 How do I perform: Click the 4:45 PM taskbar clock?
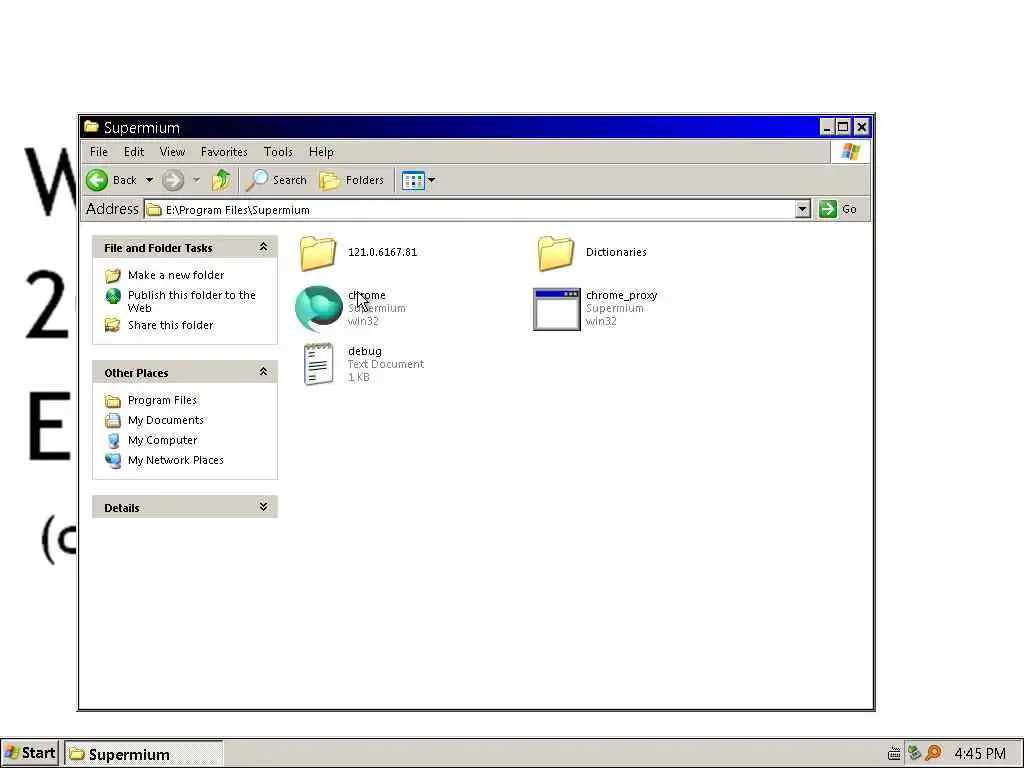point(980,754)
